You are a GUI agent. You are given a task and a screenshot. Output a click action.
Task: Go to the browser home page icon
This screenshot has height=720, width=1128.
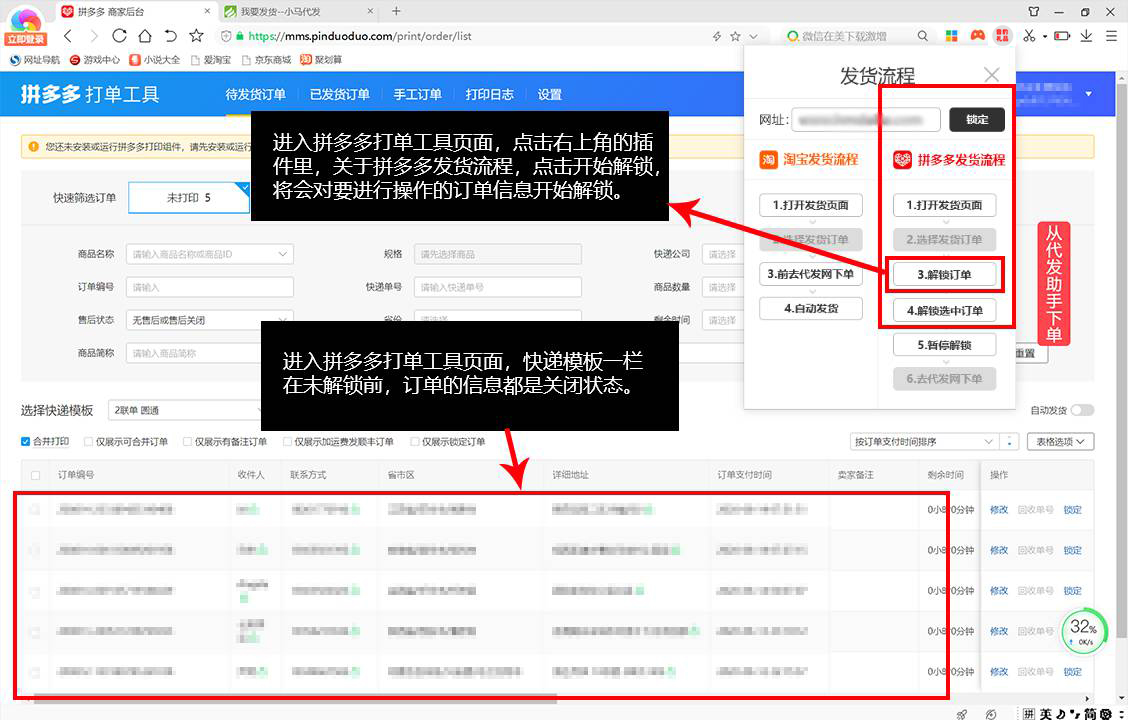point(145,36)
